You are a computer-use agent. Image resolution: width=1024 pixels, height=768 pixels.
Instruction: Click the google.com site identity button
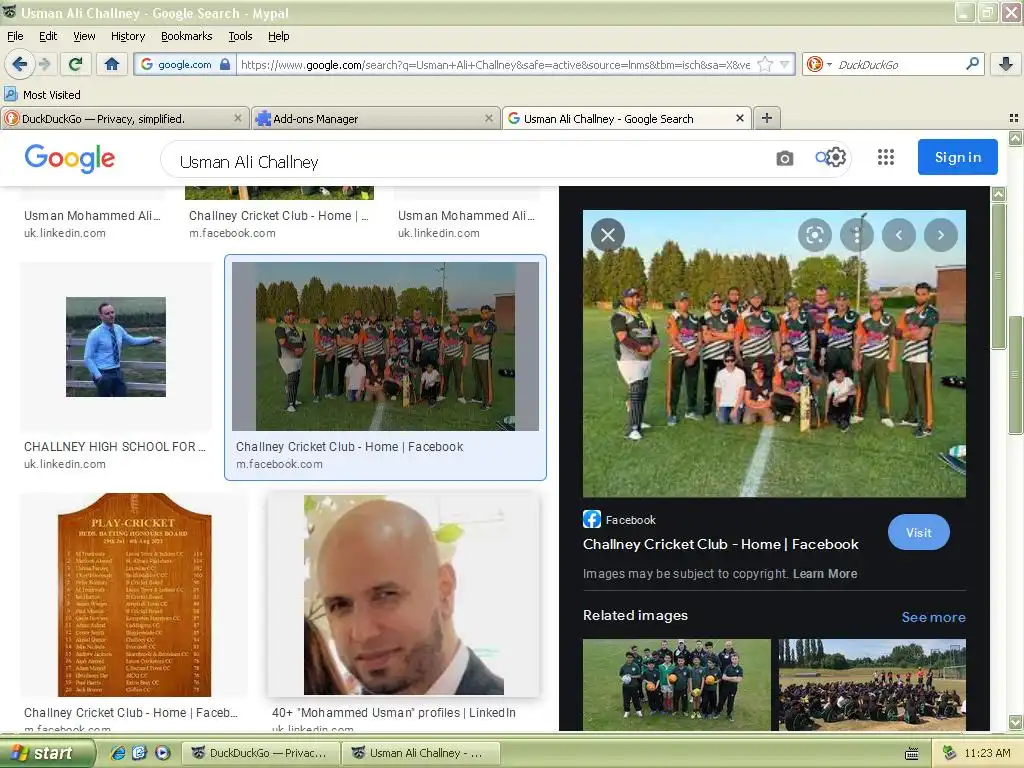[x=184, y=64]
